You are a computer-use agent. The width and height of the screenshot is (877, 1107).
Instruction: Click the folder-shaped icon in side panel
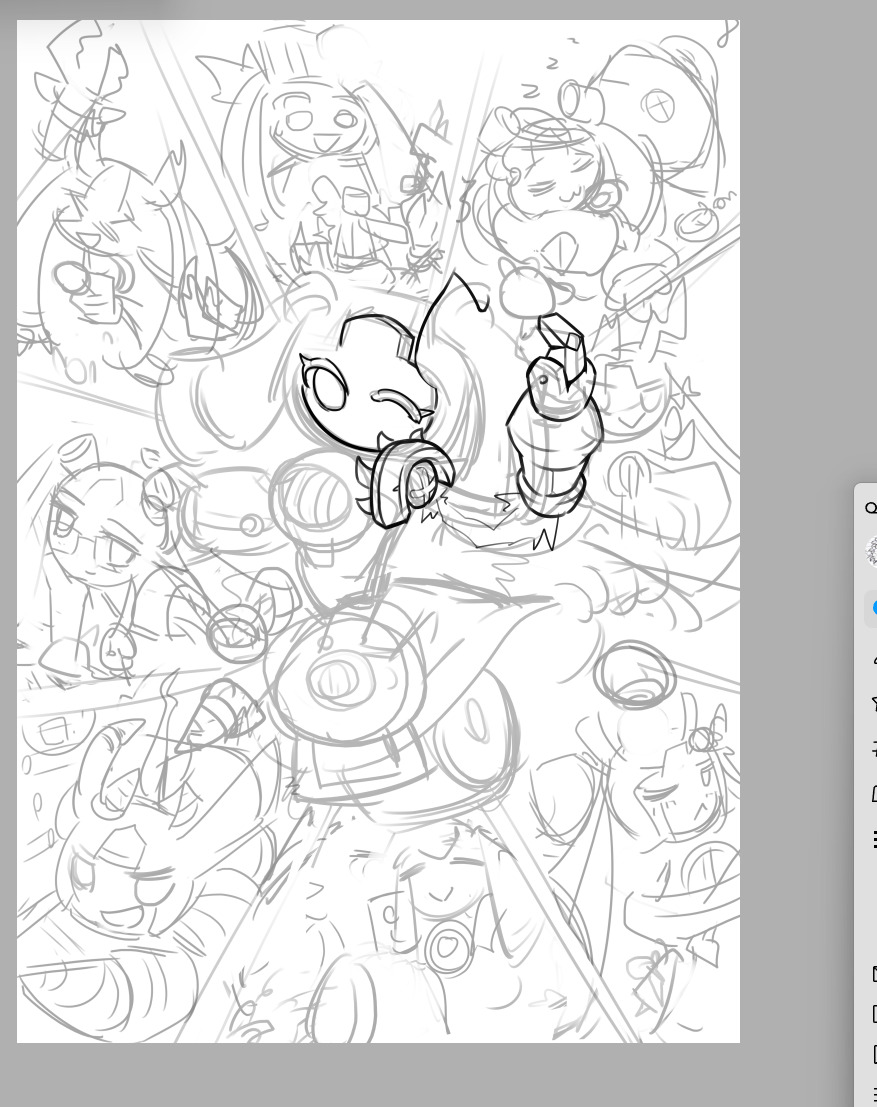(873, 794)
